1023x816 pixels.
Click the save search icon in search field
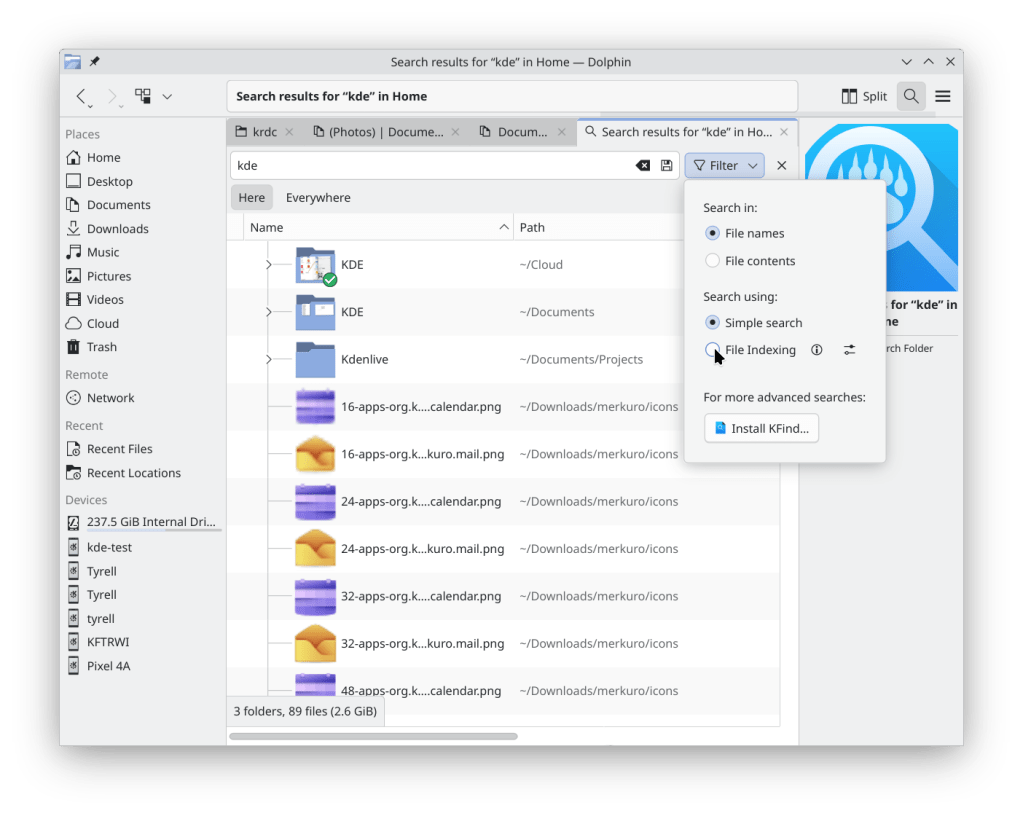click(667, 166)
